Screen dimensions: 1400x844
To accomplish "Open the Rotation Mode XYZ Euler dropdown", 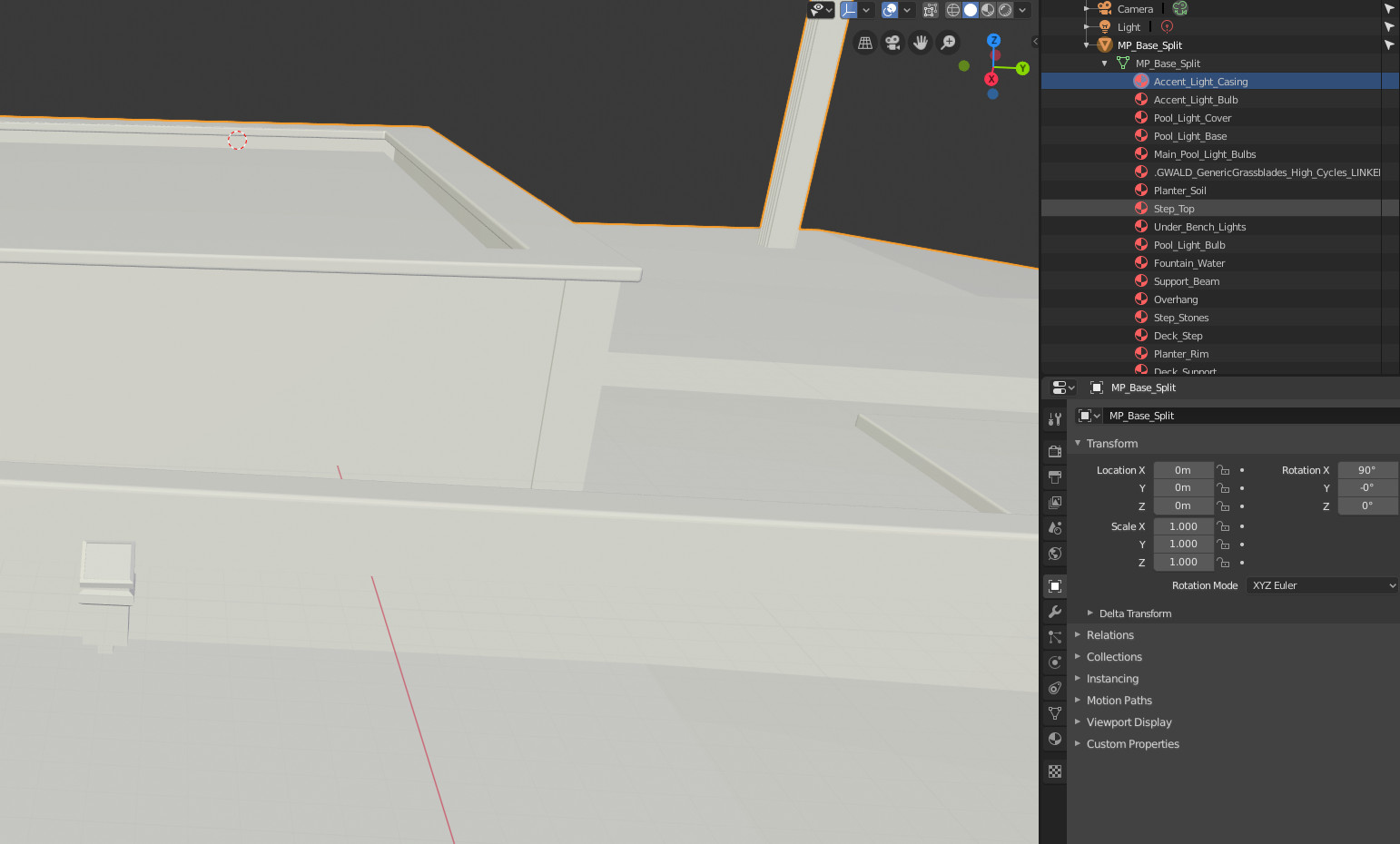I will click(1322, 585).
